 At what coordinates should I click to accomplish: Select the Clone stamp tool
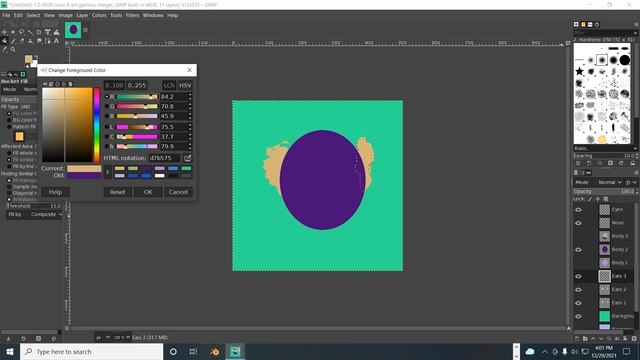(30, 41)
